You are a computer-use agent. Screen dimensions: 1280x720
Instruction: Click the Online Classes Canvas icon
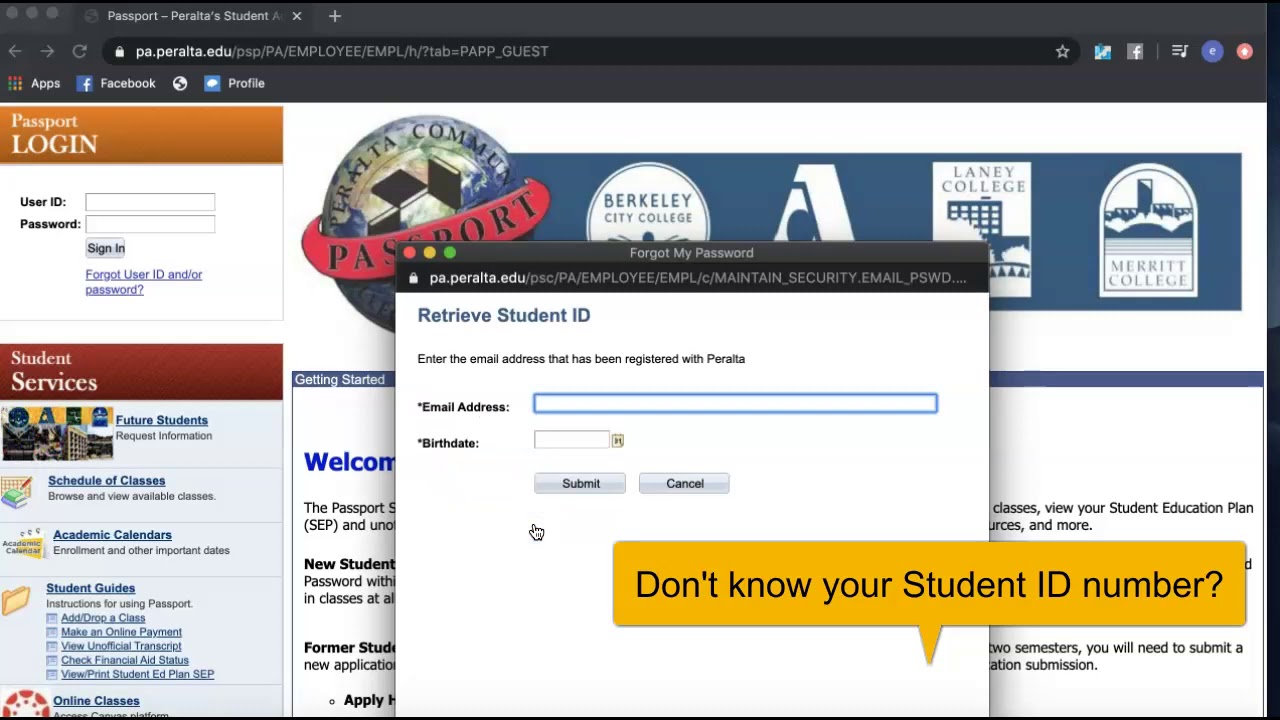click(25, 704)
